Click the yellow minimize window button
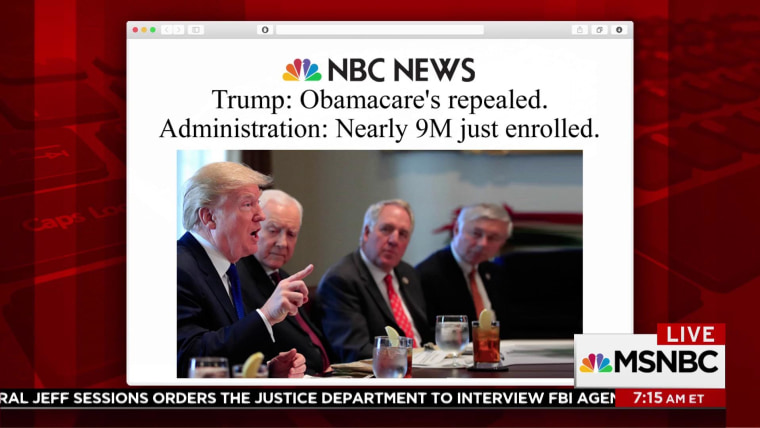The width and height of the screenshot is (760, 428). coord(144,30)
